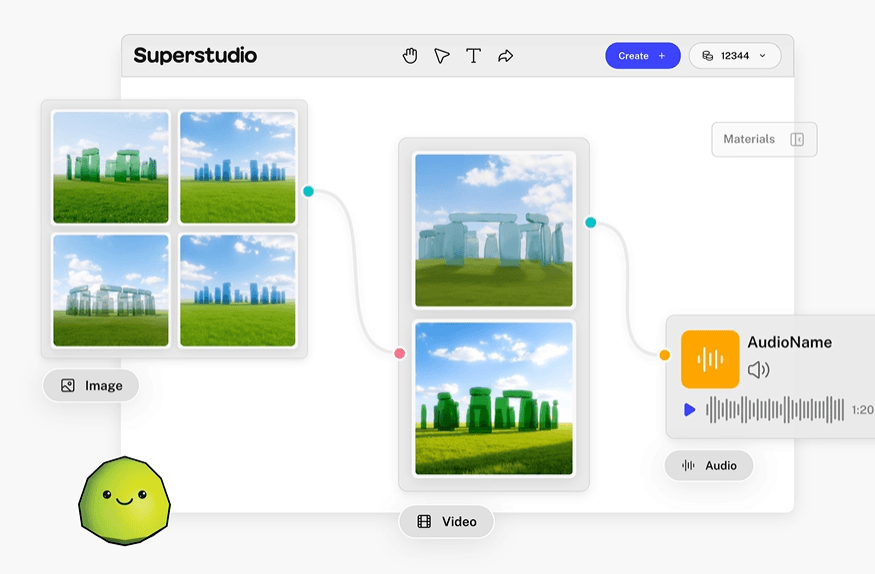Image resolution: width=875 pixels, height=574 pixels.
Task: Expand the 12344 credits dropdown chevron
Action: click(763, 56)
